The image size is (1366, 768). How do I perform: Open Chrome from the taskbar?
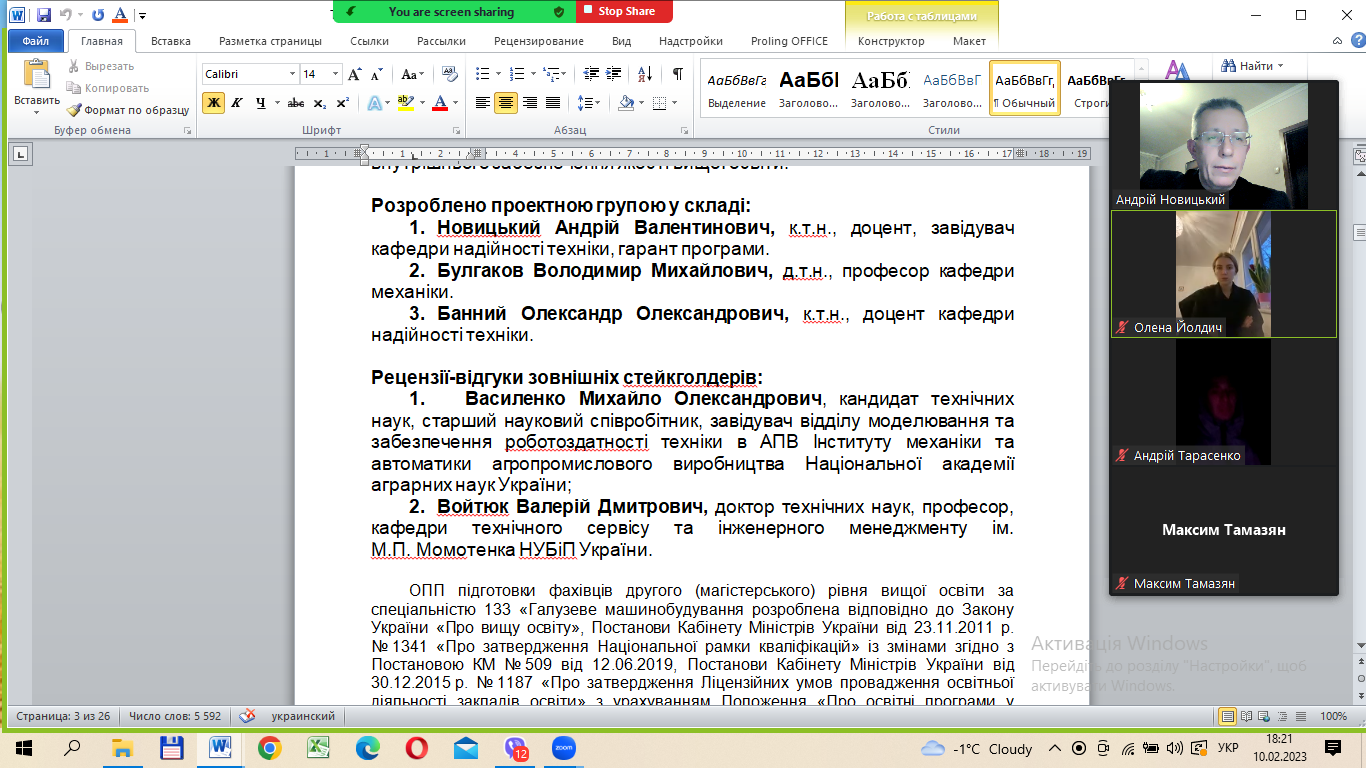point(269,748)
